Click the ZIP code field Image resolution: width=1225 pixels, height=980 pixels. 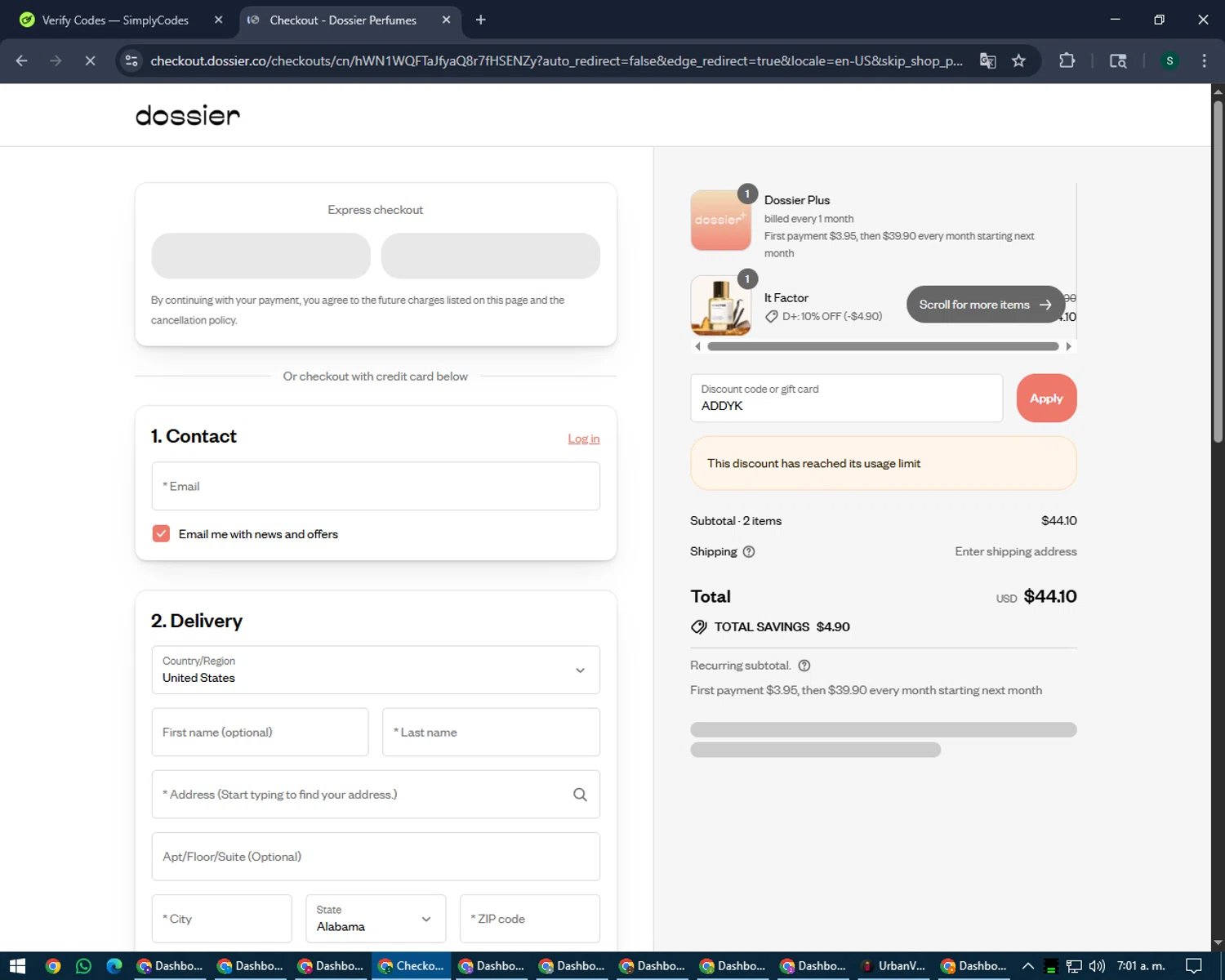[530, 919]
